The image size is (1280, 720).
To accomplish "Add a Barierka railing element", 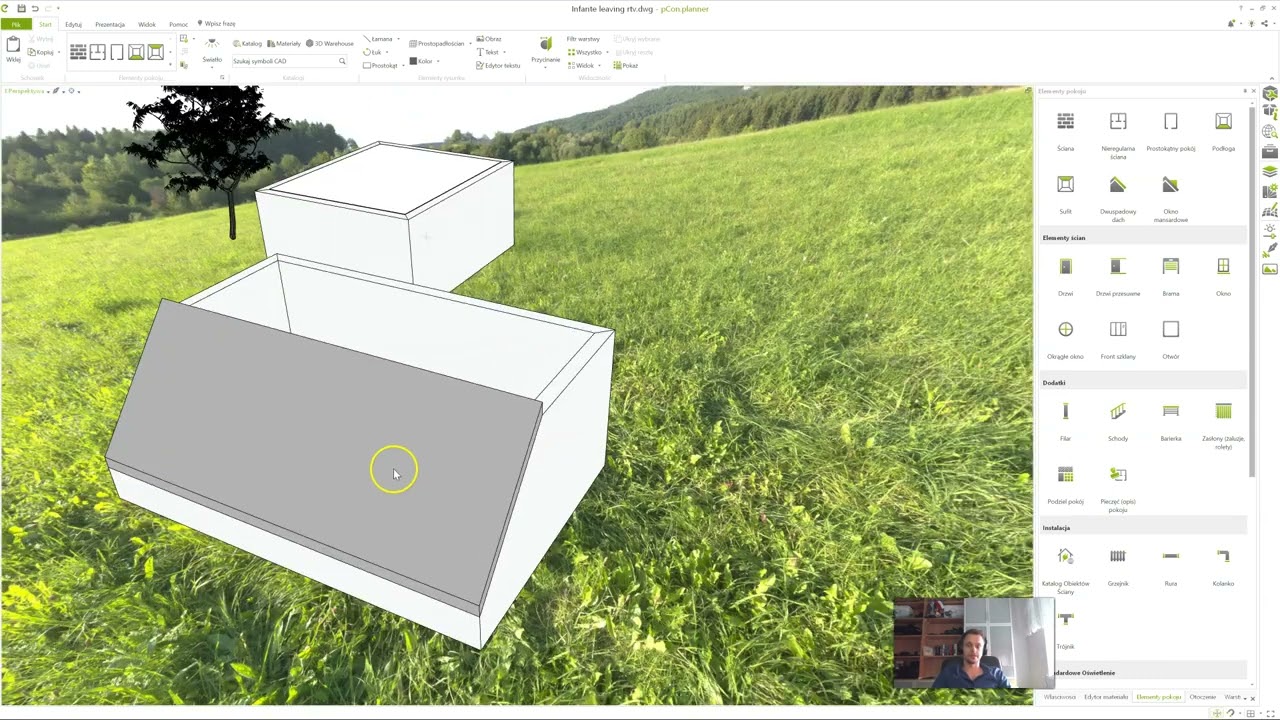I will (1170, 420).
